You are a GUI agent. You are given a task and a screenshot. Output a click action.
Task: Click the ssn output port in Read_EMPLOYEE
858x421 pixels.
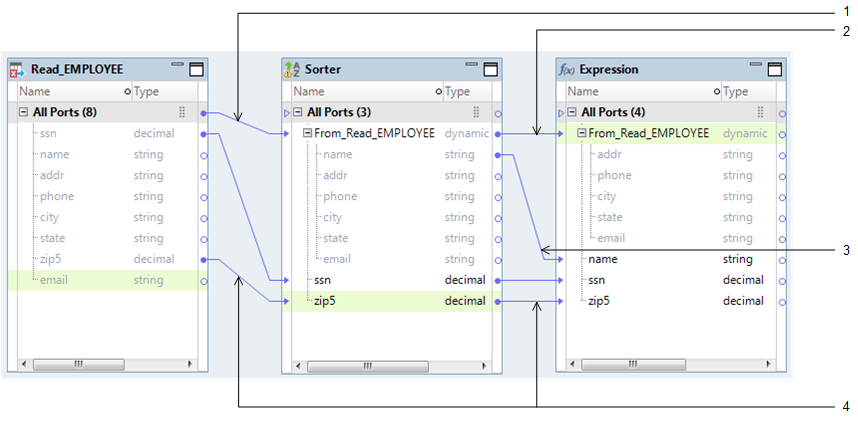click(203, 133)
